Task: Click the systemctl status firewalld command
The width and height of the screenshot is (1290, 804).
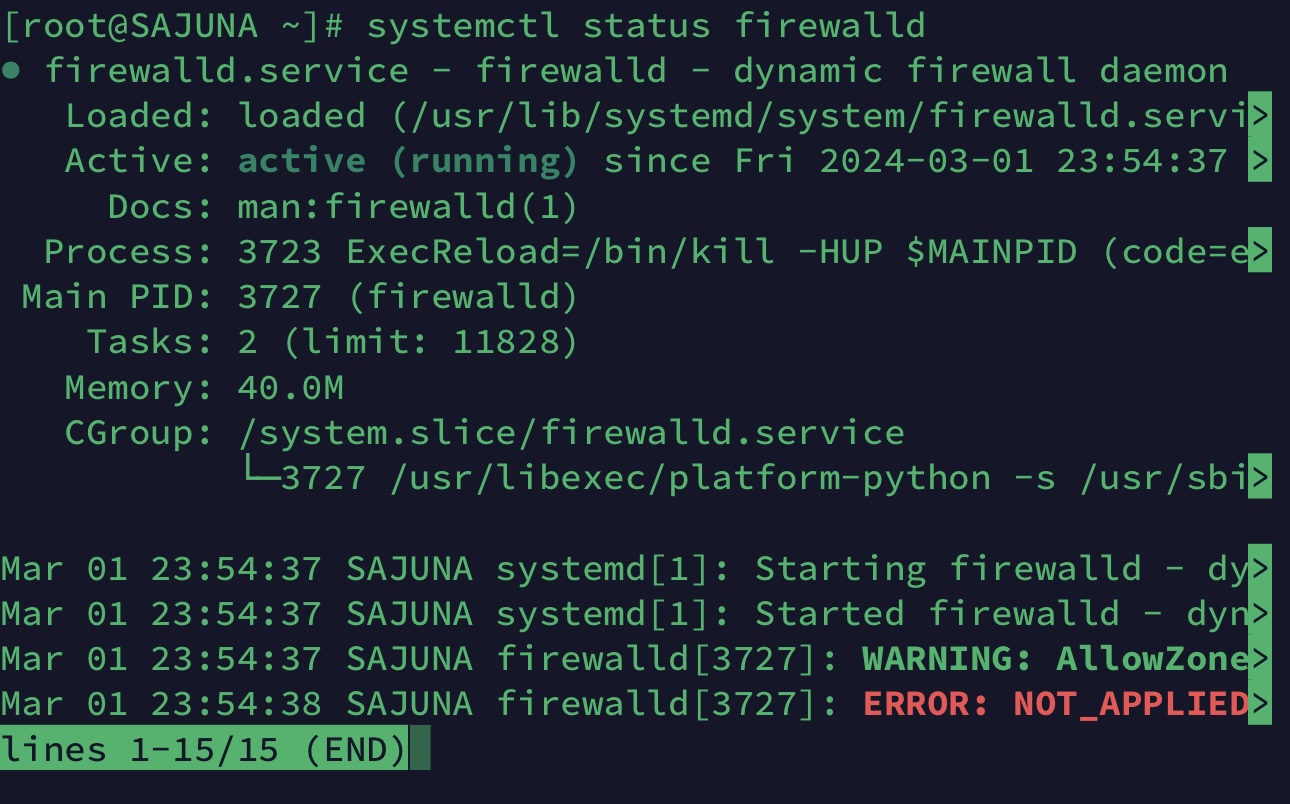Action: pos(646,26)
